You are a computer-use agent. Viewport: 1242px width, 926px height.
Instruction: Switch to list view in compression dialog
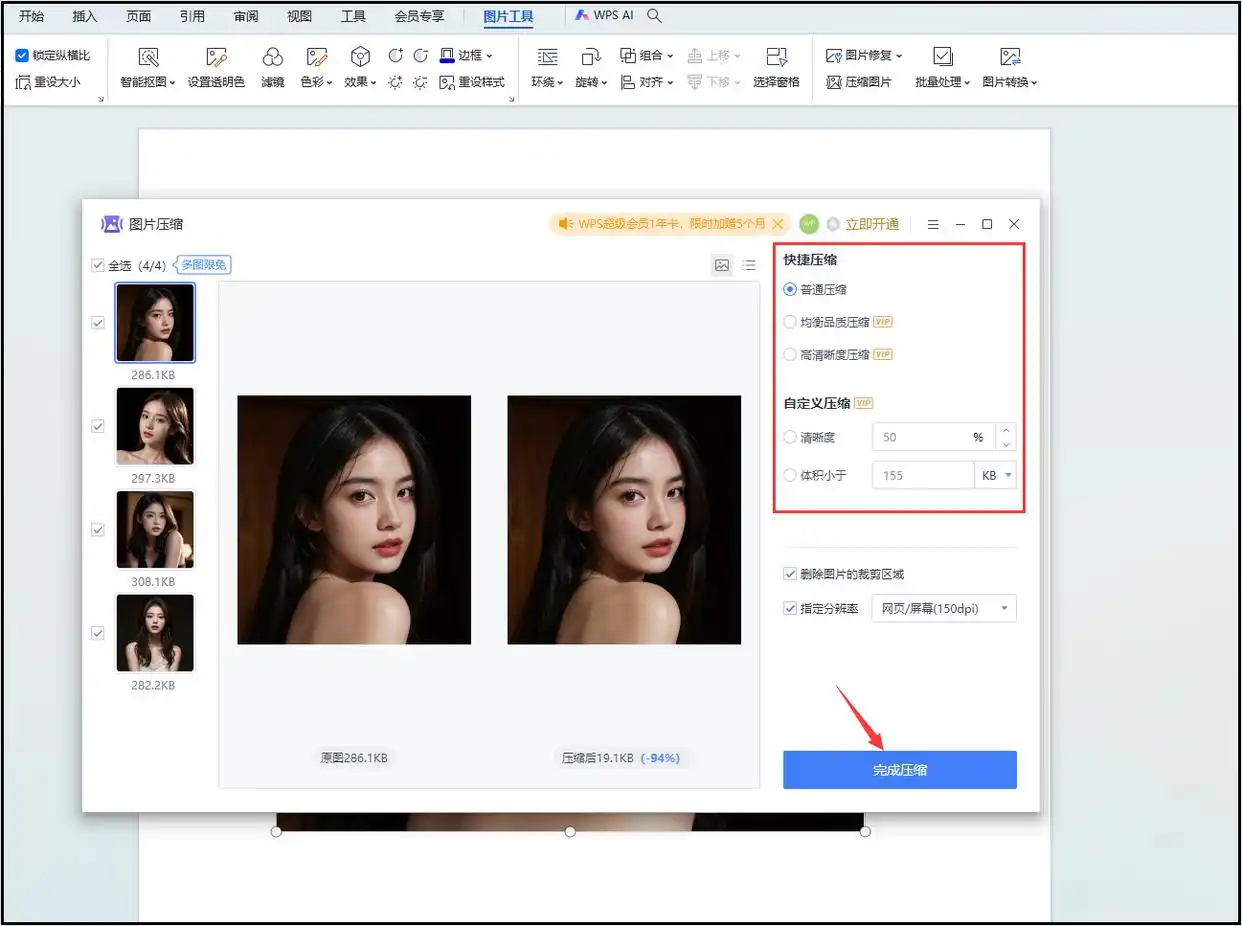click(x=749, y=265)
